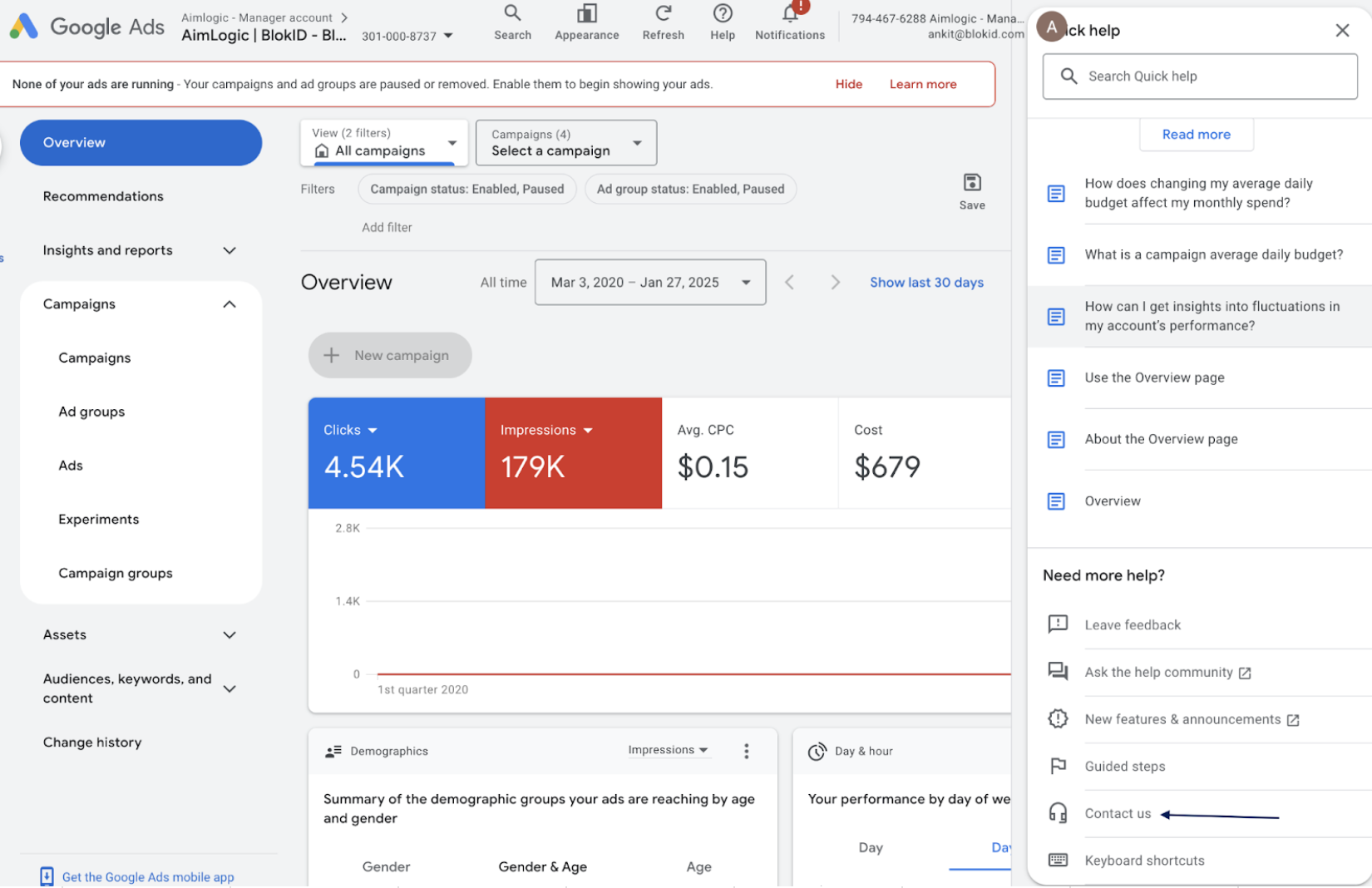This screenshot has width=1372, height=888.
Task: Click the Google Ads logo
Action: click(86, 27)
